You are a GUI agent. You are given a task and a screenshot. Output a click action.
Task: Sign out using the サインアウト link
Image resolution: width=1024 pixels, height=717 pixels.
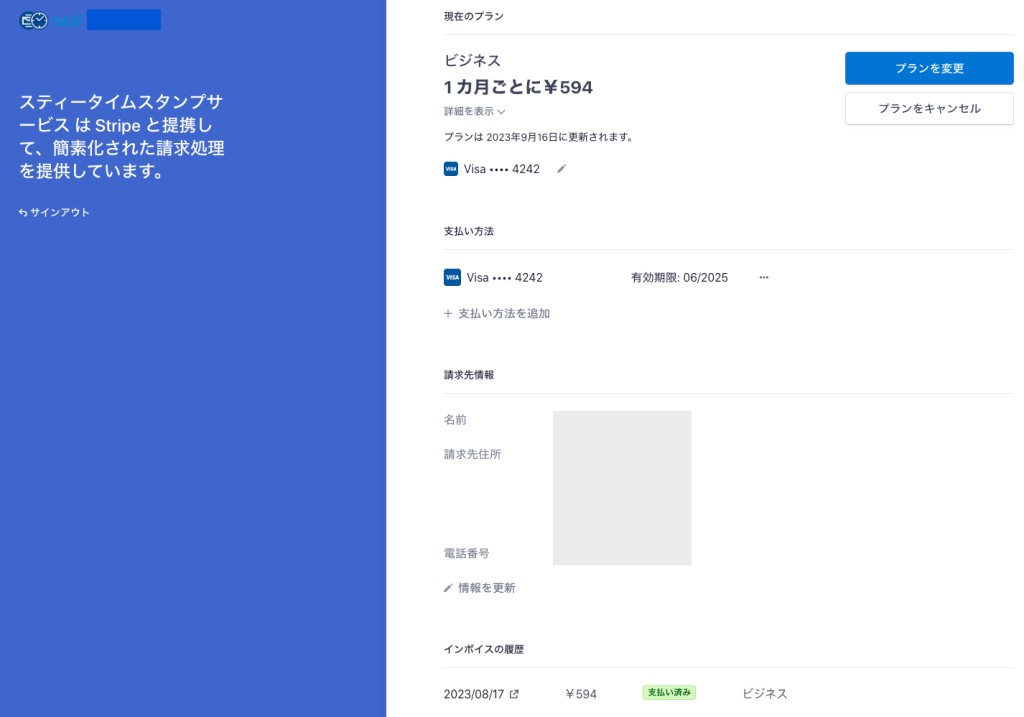point(54,212)
